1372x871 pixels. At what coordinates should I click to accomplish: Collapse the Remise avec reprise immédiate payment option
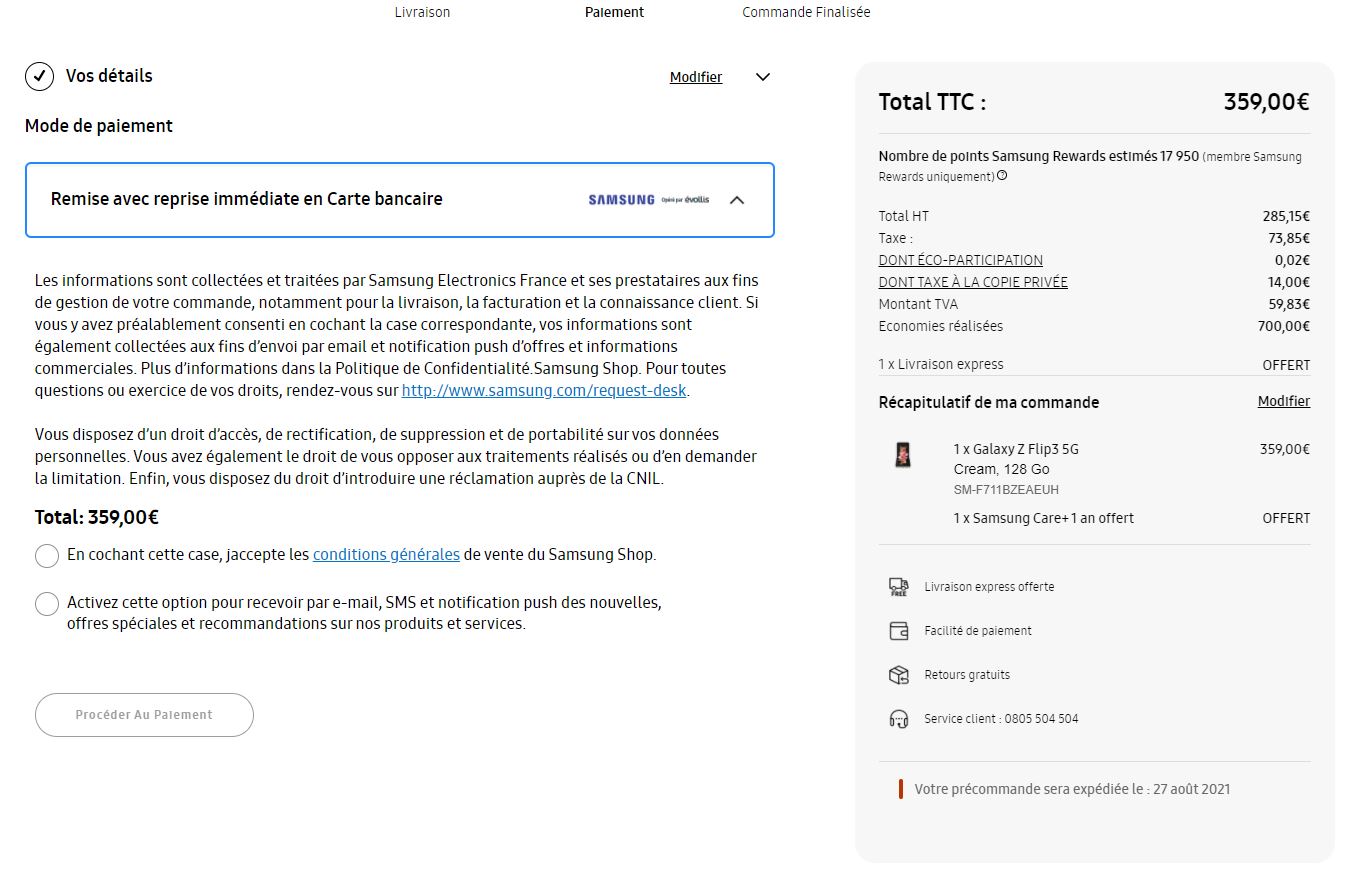pyautogui.click(x=737, y=200)
